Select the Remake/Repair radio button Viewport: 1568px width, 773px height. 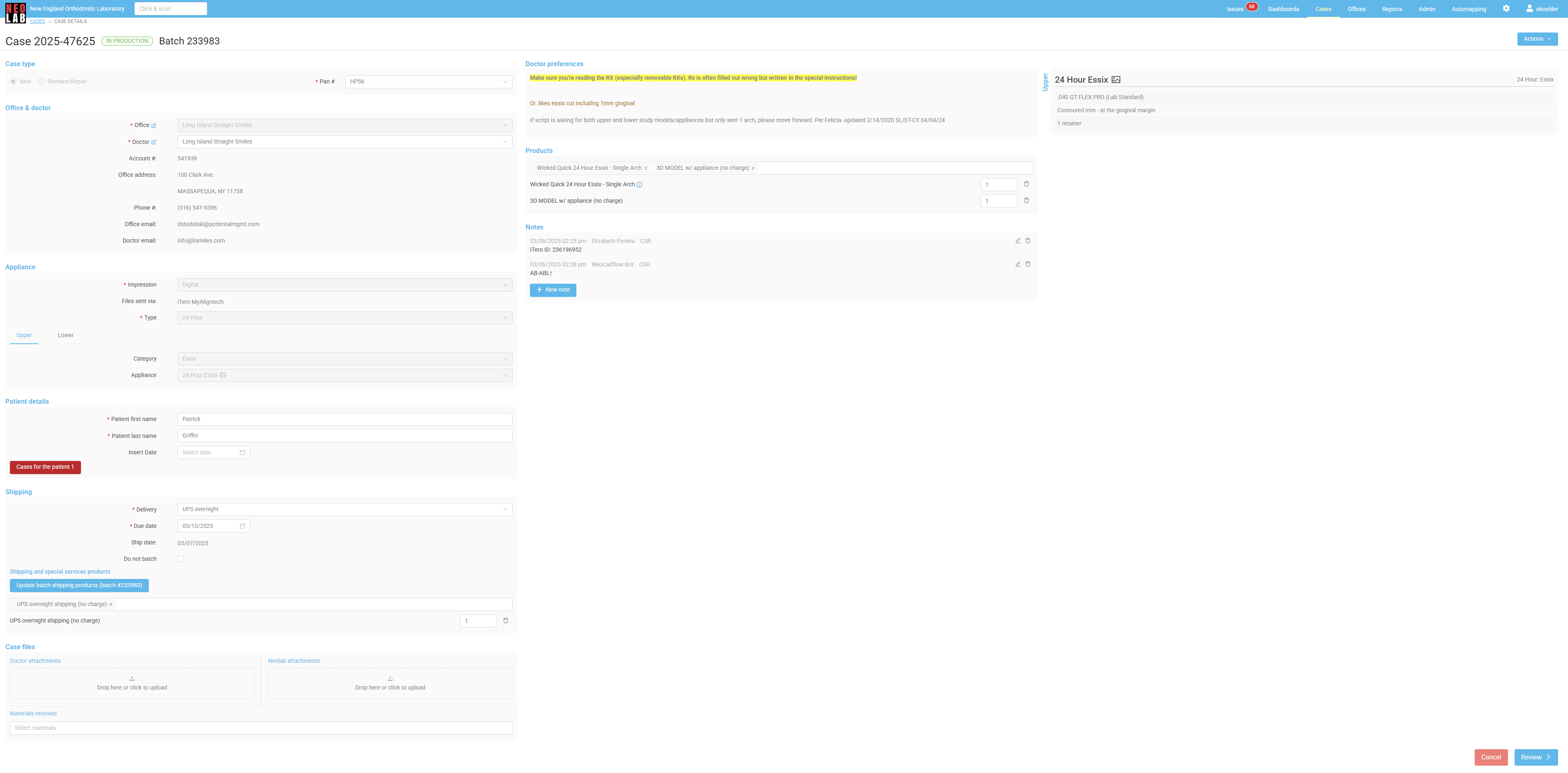[x=42, y=81]
